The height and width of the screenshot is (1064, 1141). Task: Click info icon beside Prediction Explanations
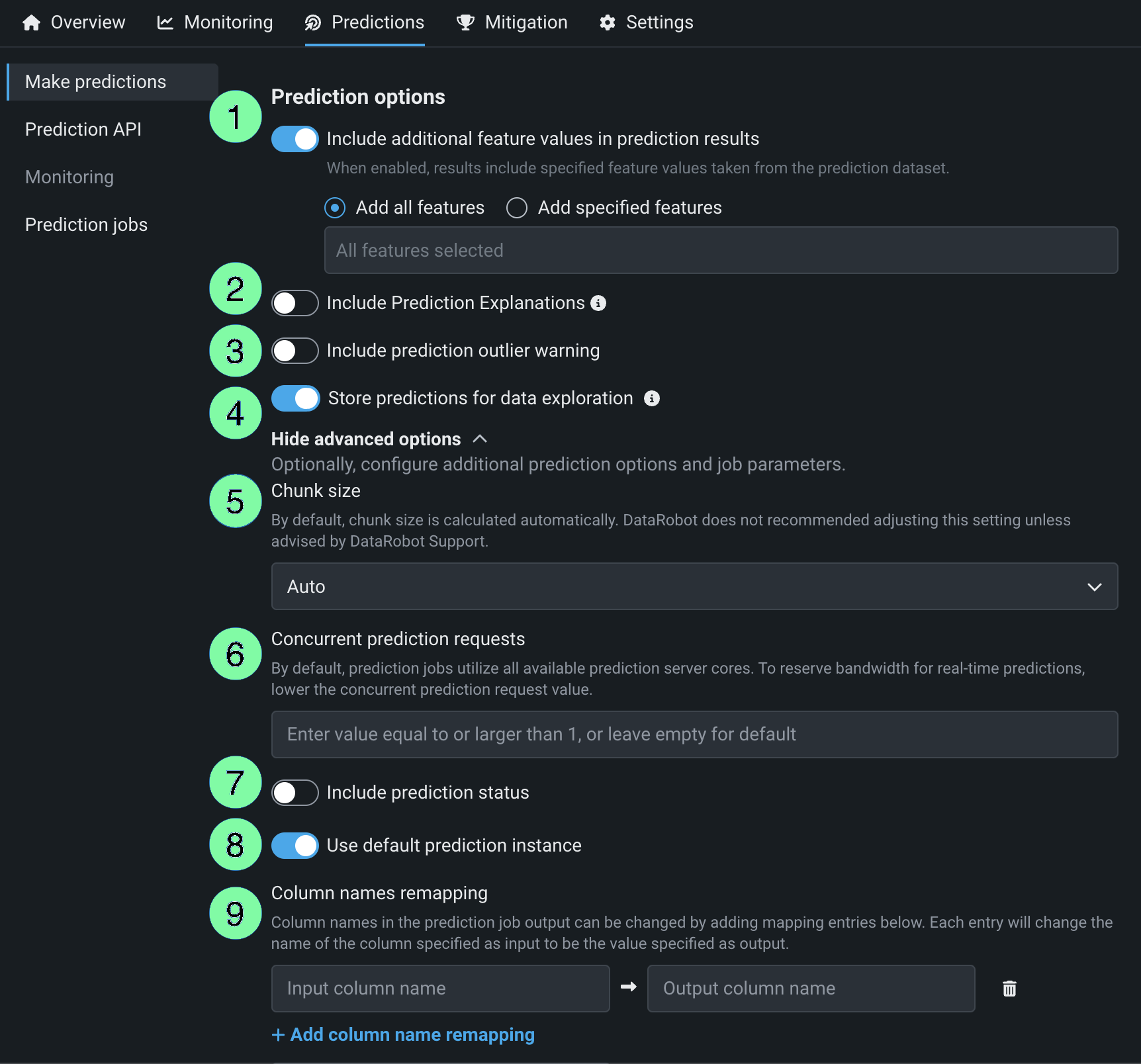598,303
